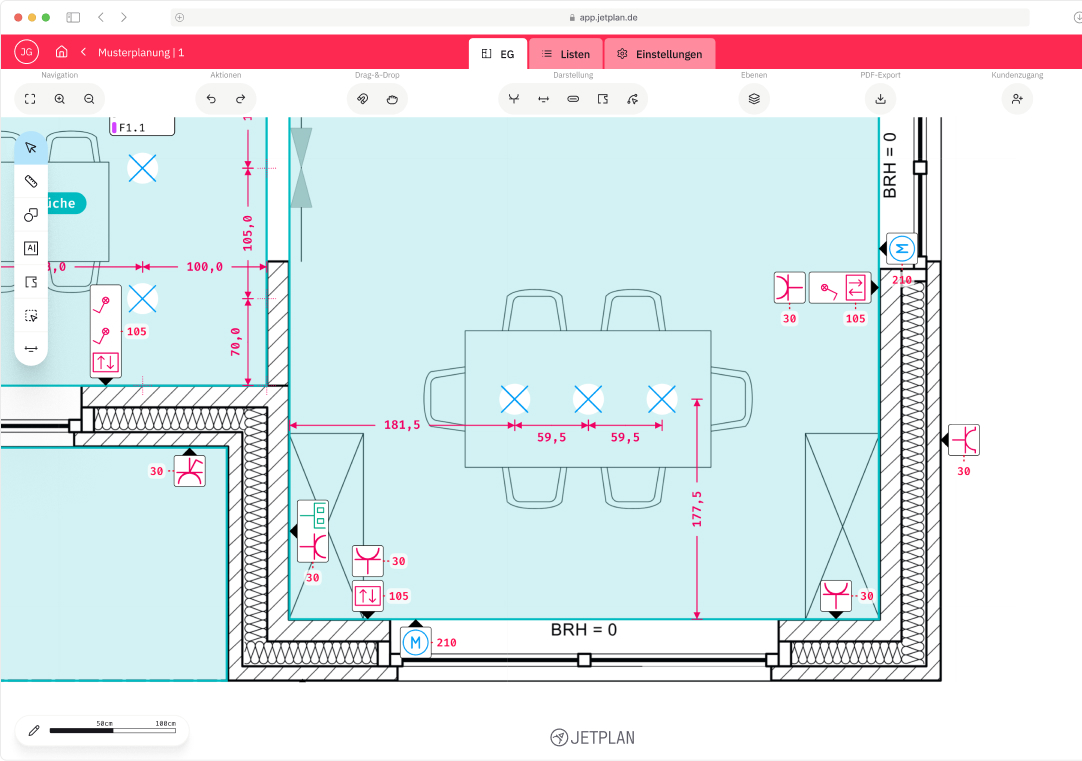Screen dimensions: 1082x761
Task: Select the green network socket symbol
Action: coord(313,515)
